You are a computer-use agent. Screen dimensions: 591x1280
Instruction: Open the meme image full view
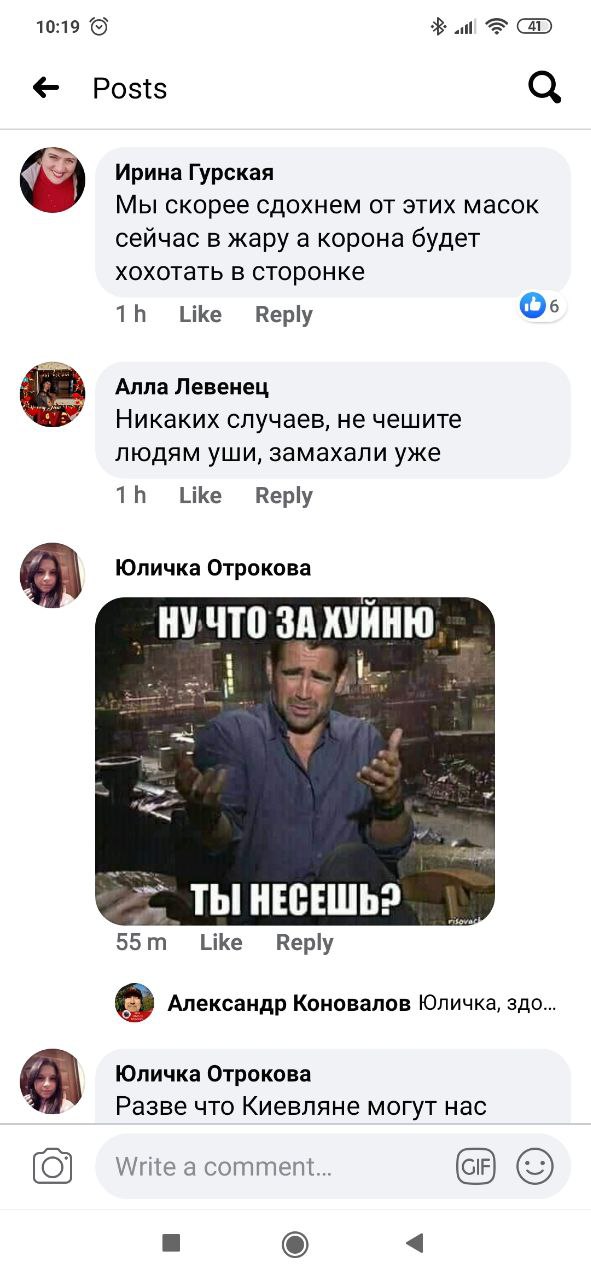[295, 760]
